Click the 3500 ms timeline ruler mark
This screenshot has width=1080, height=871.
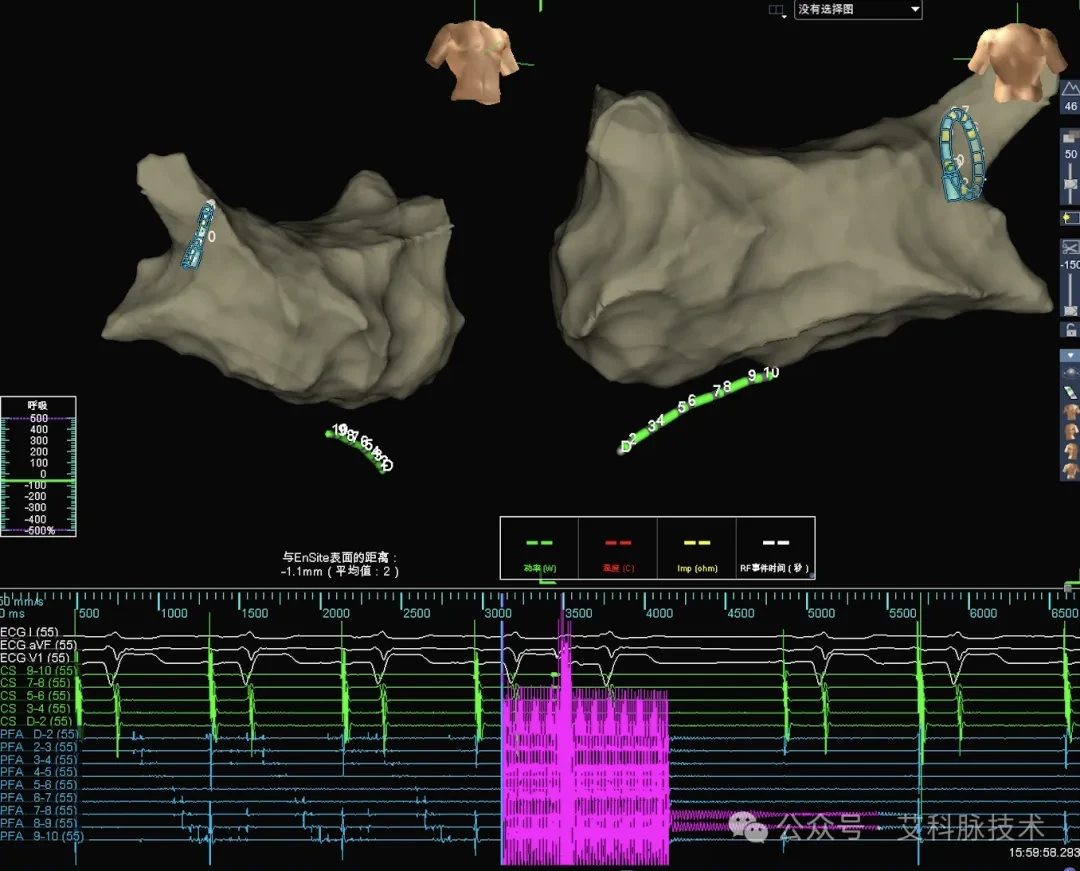point(577,613)
